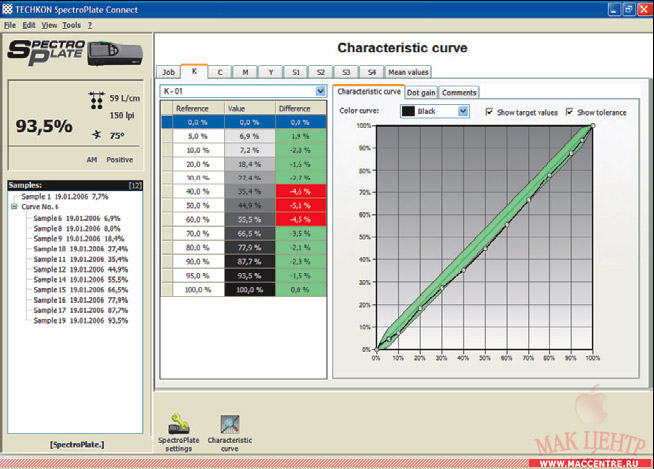Screen dimensions: 654x469
Task: Select the S4 spot color tab
Action: 372,72
